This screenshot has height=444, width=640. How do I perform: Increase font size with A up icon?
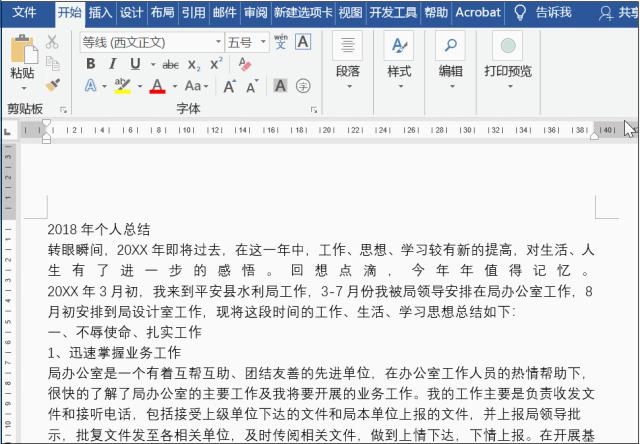229,86
